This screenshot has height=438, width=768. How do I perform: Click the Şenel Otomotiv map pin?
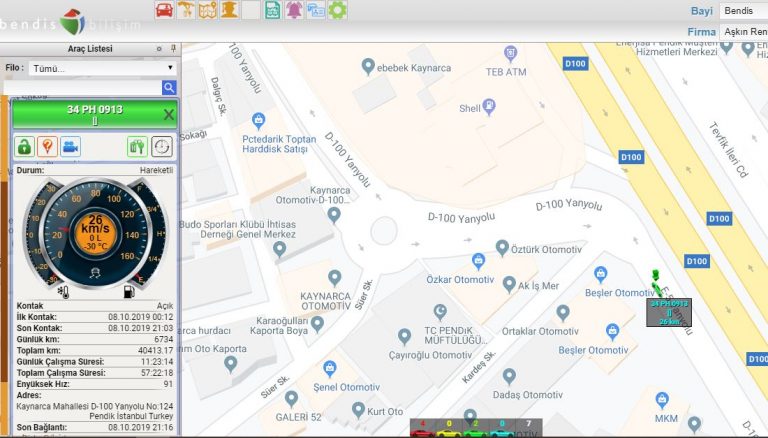[x=330, y=368]
